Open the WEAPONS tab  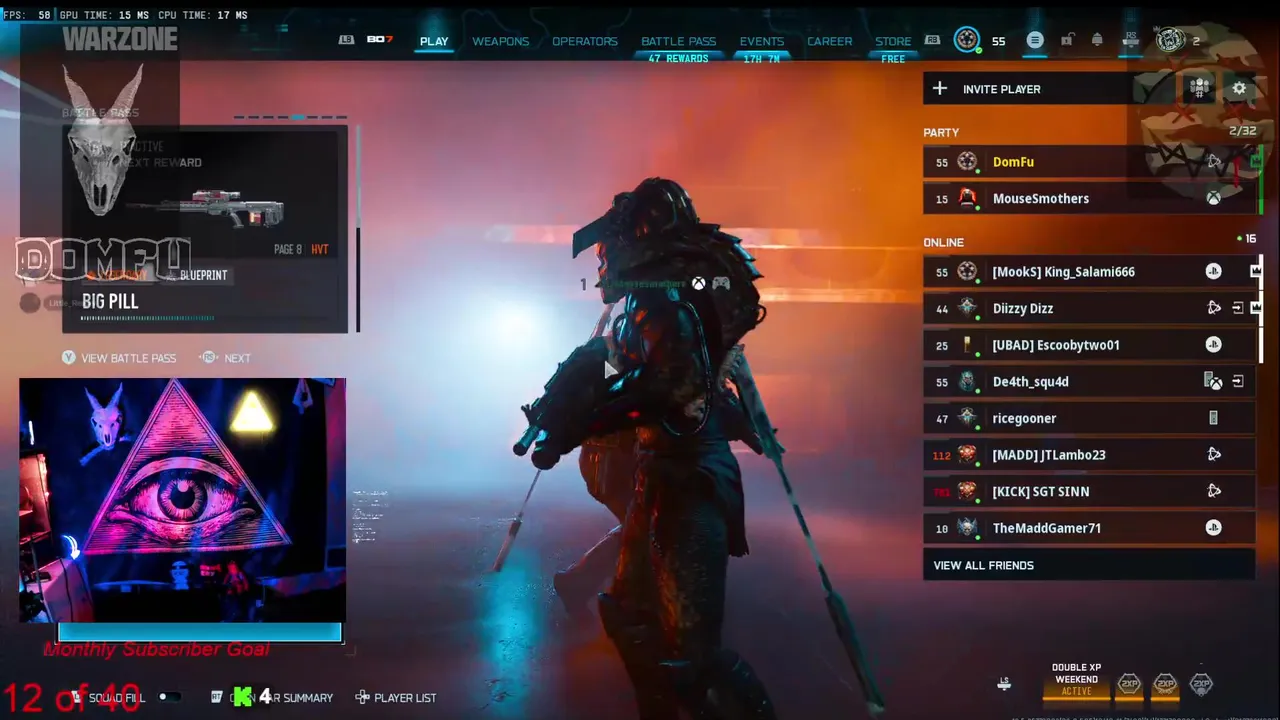point(501,41)
